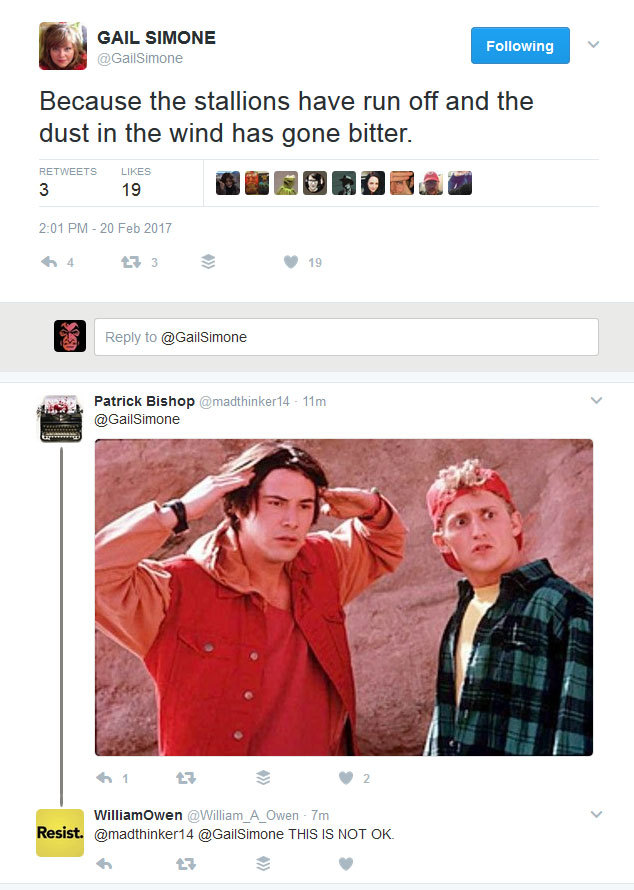Like the main tweet with 19 likes
This screenshot has width=634, height=890.
291,262
